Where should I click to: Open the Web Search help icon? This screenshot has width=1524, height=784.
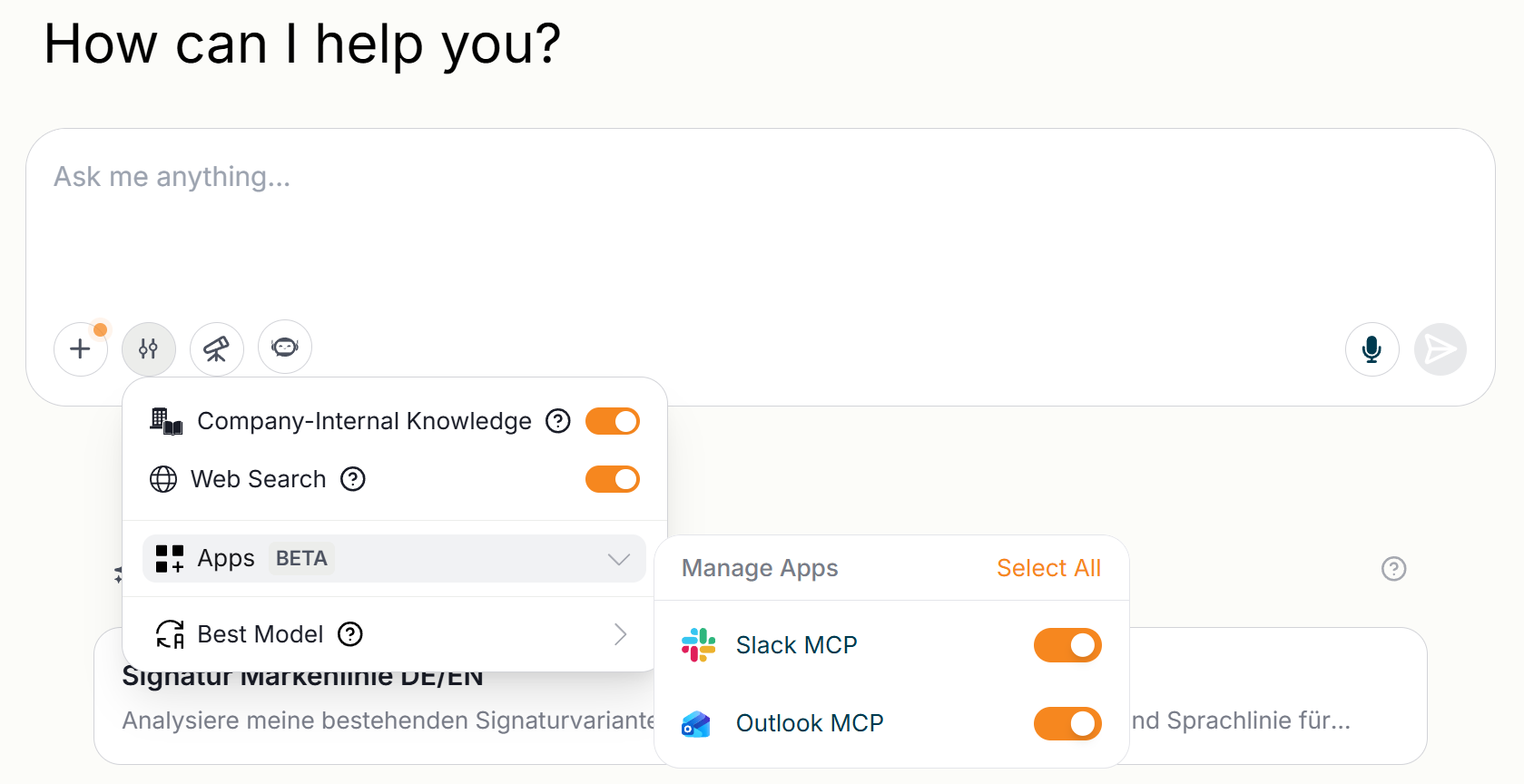click(x=353, y=479)
